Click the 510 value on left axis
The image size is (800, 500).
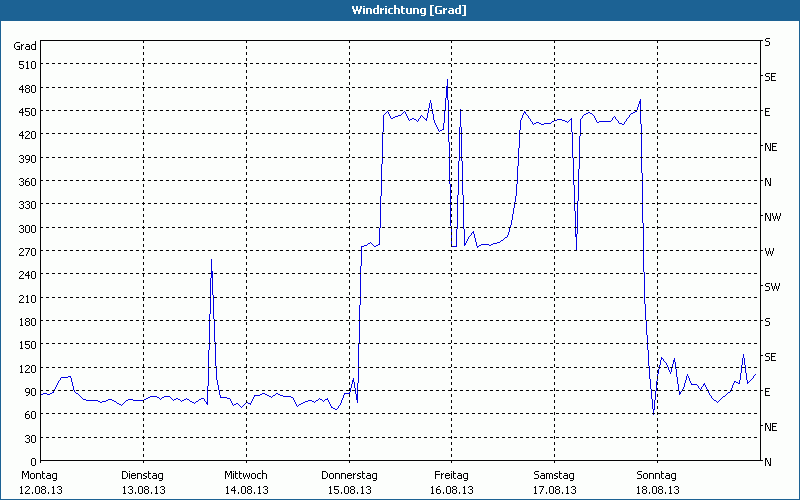(25, 65)
